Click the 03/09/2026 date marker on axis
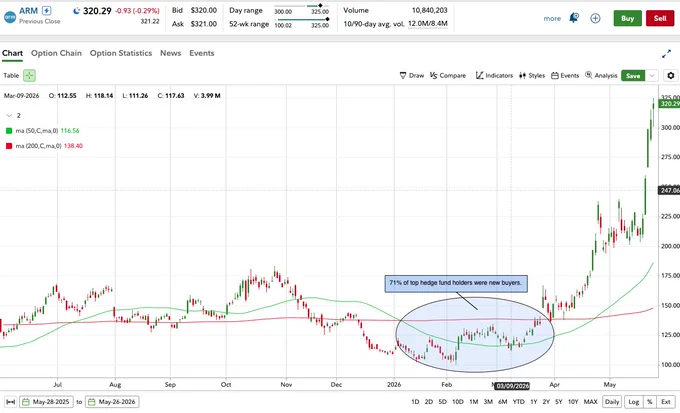Image resolution: width=680 pixels, height=413 pixels. coord(513,386)
